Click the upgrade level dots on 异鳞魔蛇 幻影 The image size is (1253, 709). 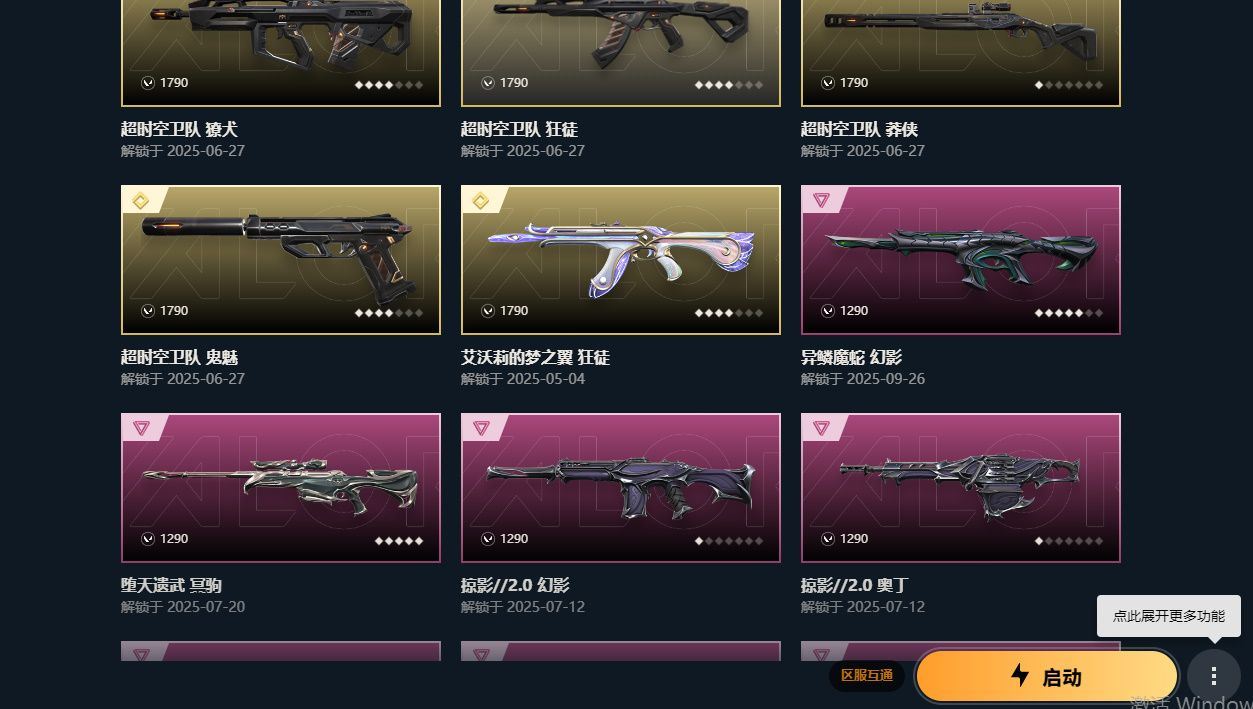(1069, 313)
